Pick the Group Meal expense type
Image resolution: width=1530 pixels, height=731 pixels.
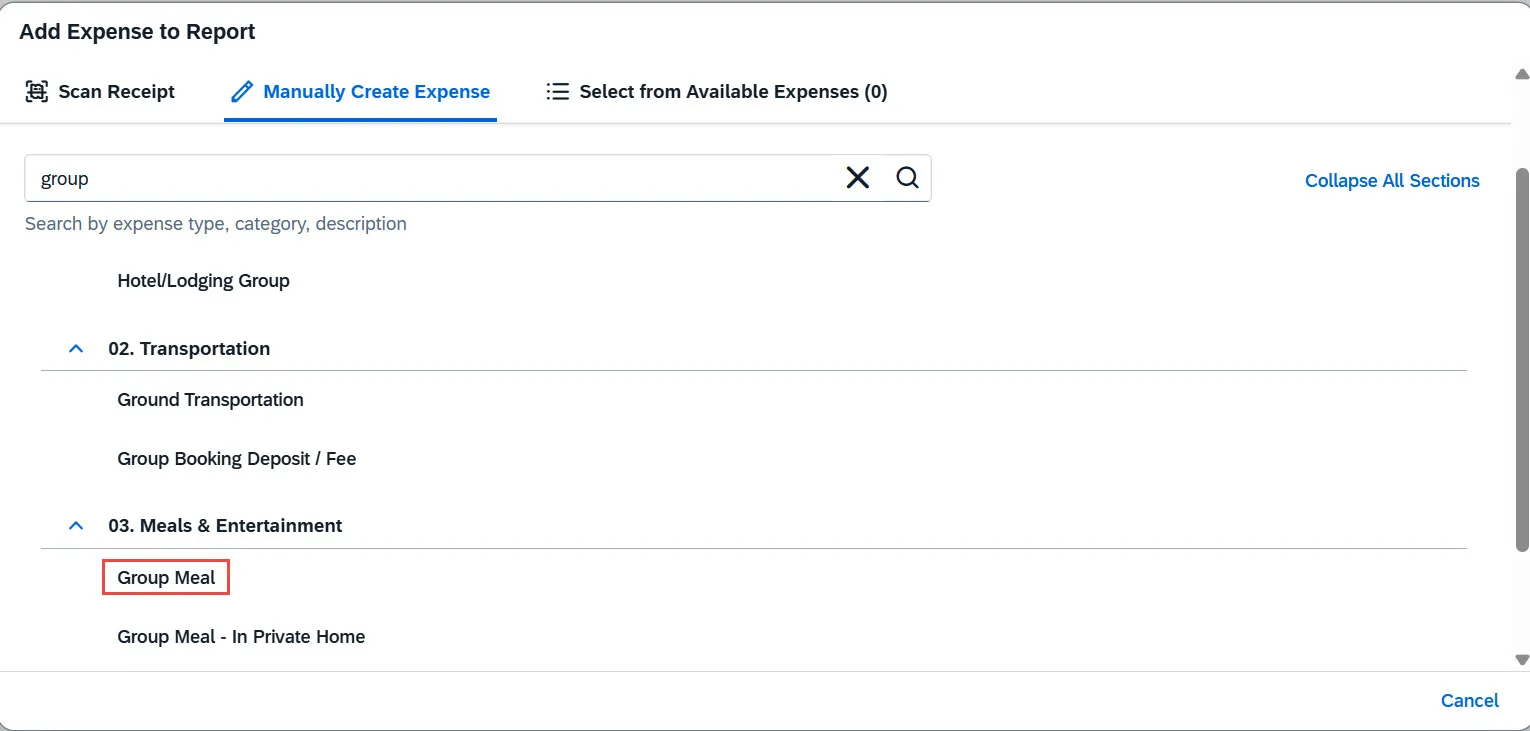tap(166, 578)
